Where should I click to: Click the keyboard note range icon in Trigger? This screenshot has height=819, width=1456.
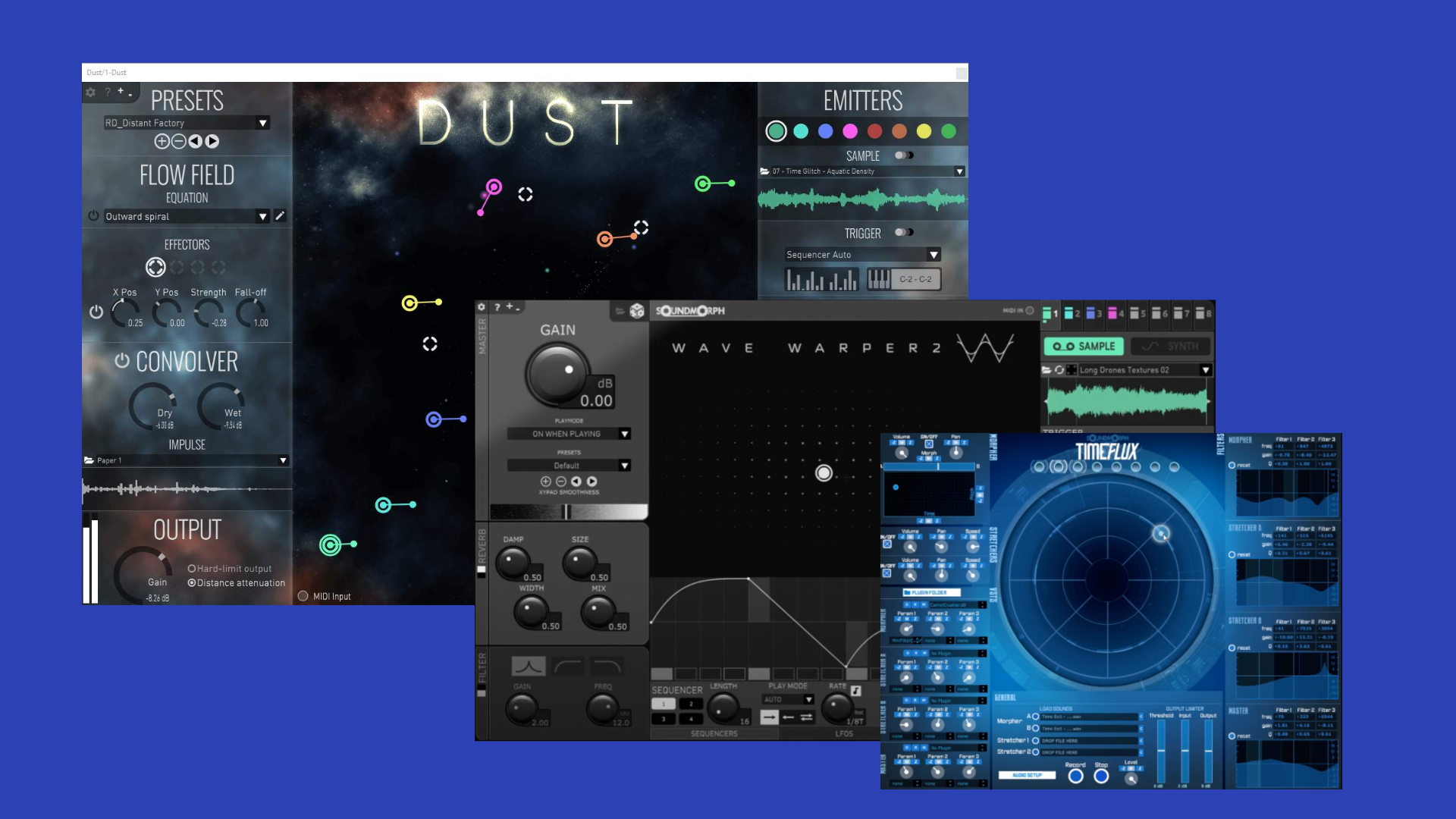pyautogui.click(x=879, y=279)
